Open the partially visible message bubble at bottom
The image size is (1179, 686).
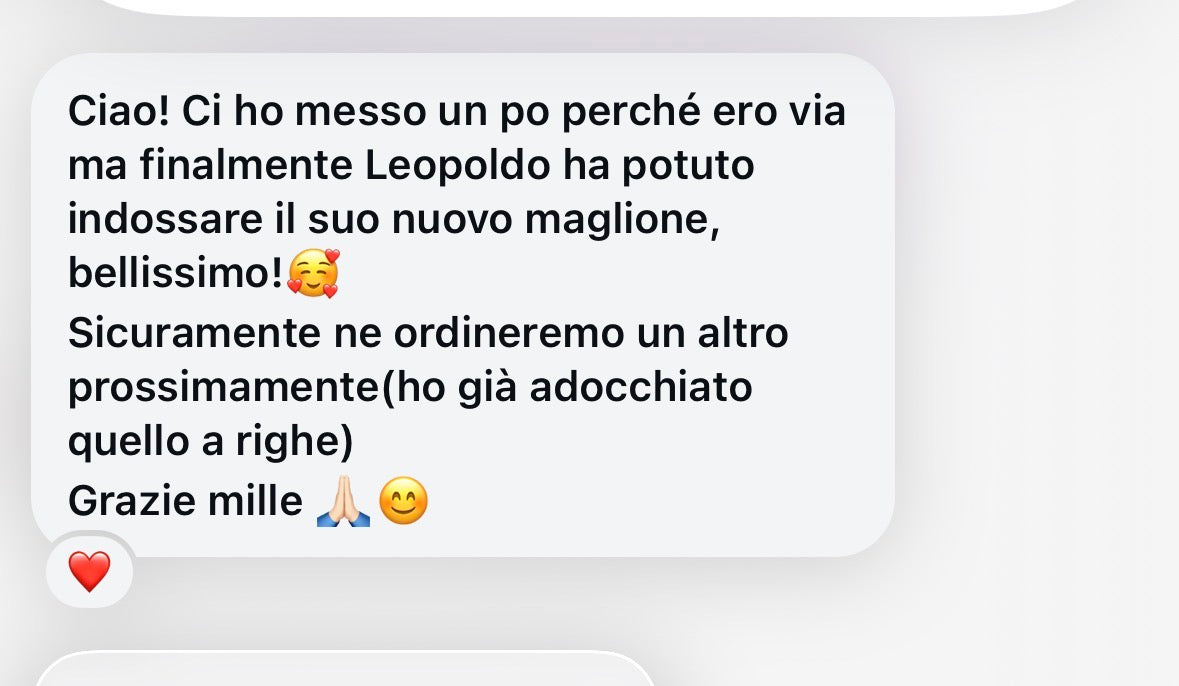pos(344,669)
